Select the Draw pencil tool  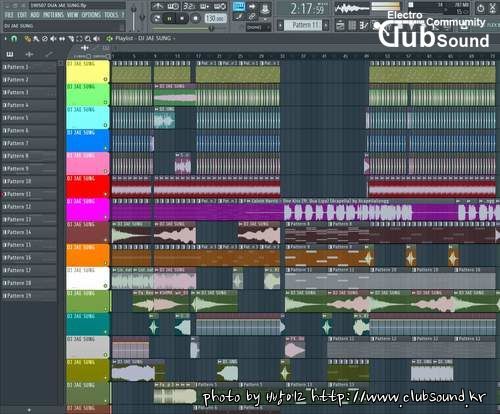point(28,39)
